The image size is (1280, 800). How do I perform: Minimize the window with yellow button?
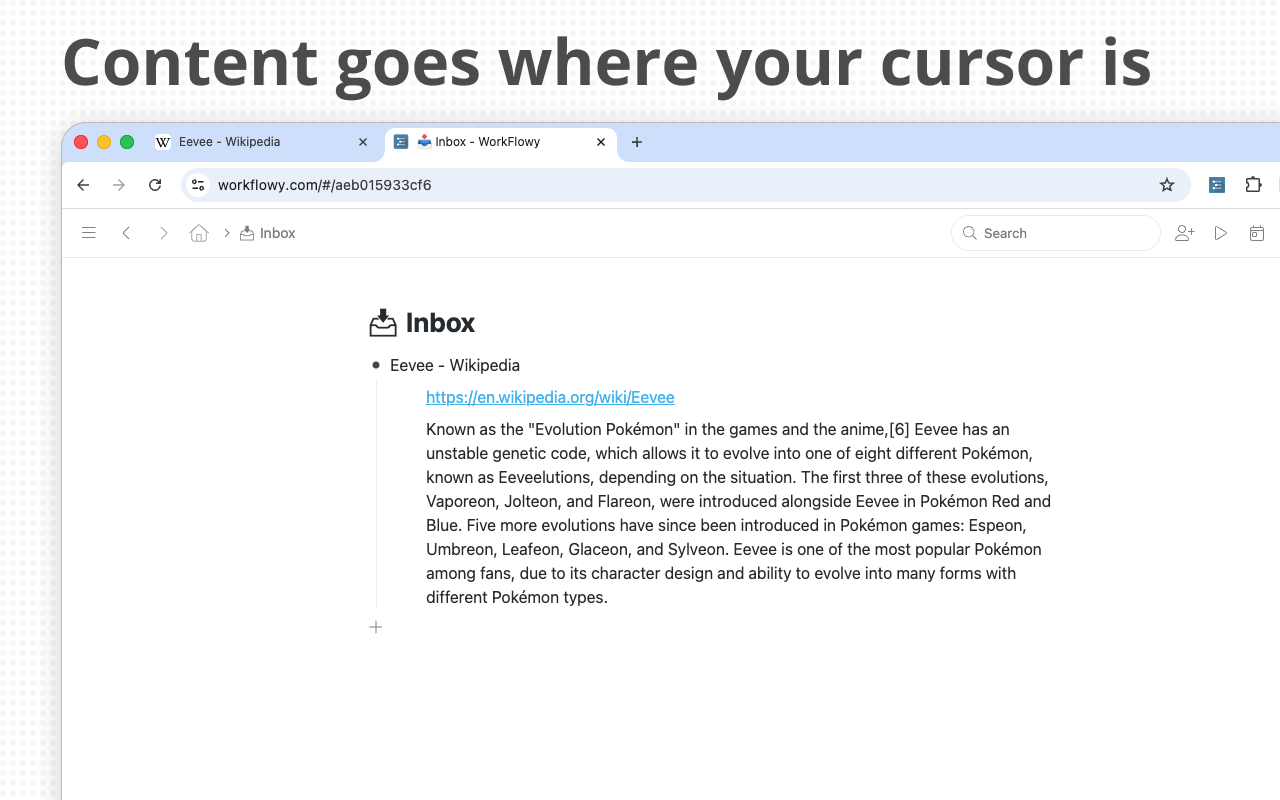(104, 142)
